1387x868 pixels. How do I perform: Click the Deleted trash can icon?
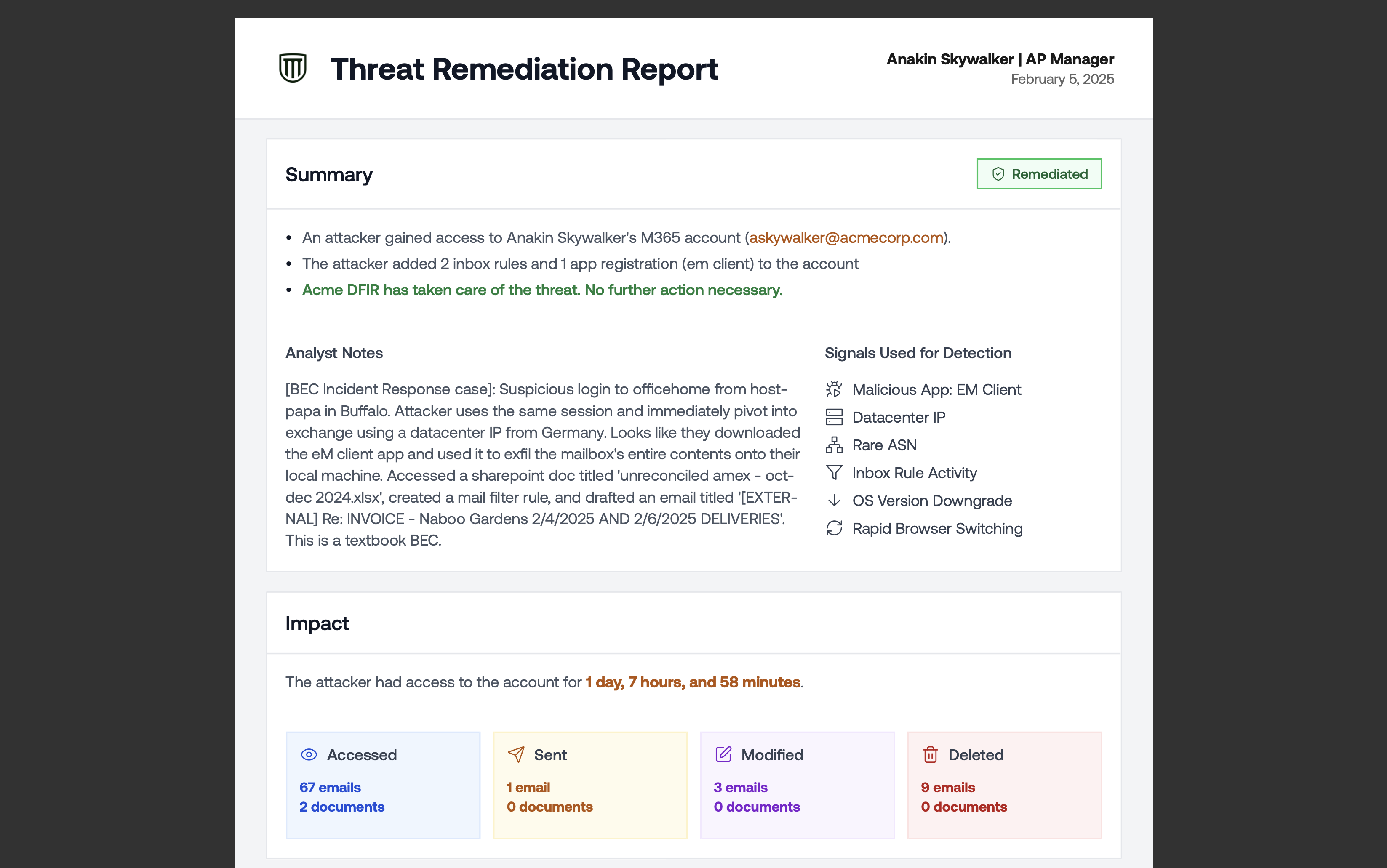(x=930, y=754)
